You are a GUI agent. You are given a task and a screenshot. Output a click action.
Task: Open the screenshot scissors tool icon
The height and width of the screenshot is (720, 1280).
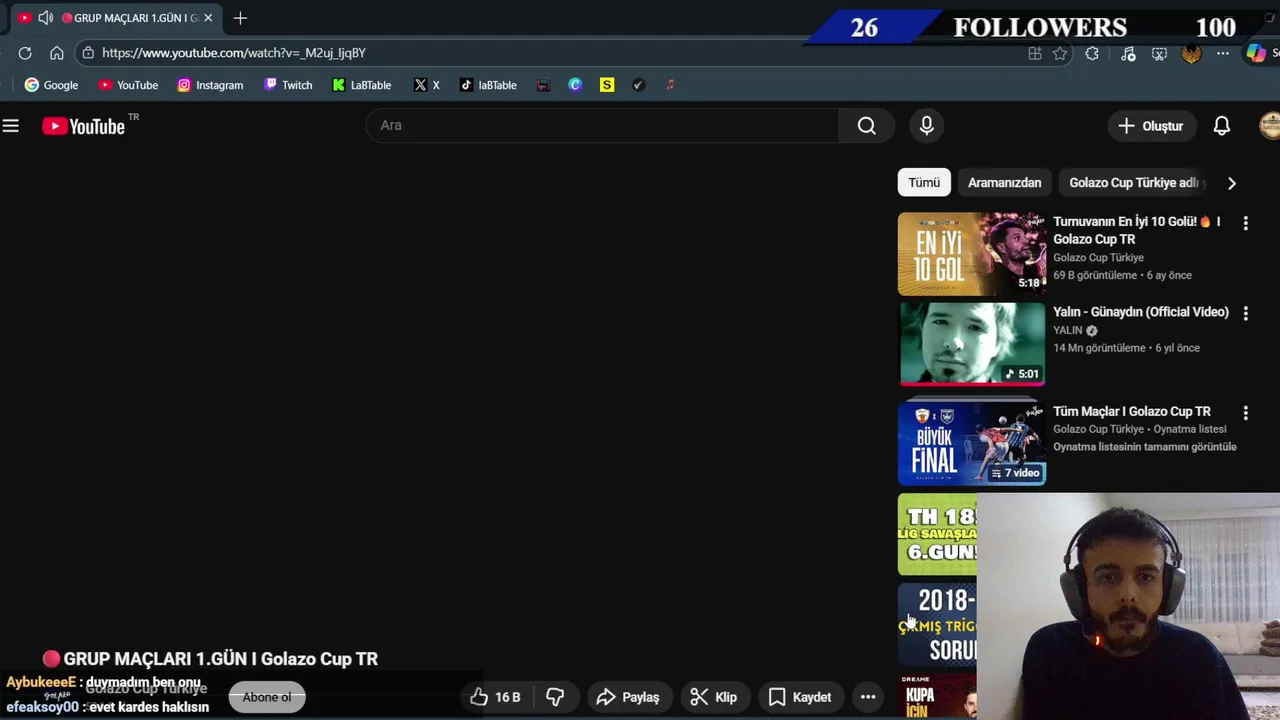(x=1159, y=54)
